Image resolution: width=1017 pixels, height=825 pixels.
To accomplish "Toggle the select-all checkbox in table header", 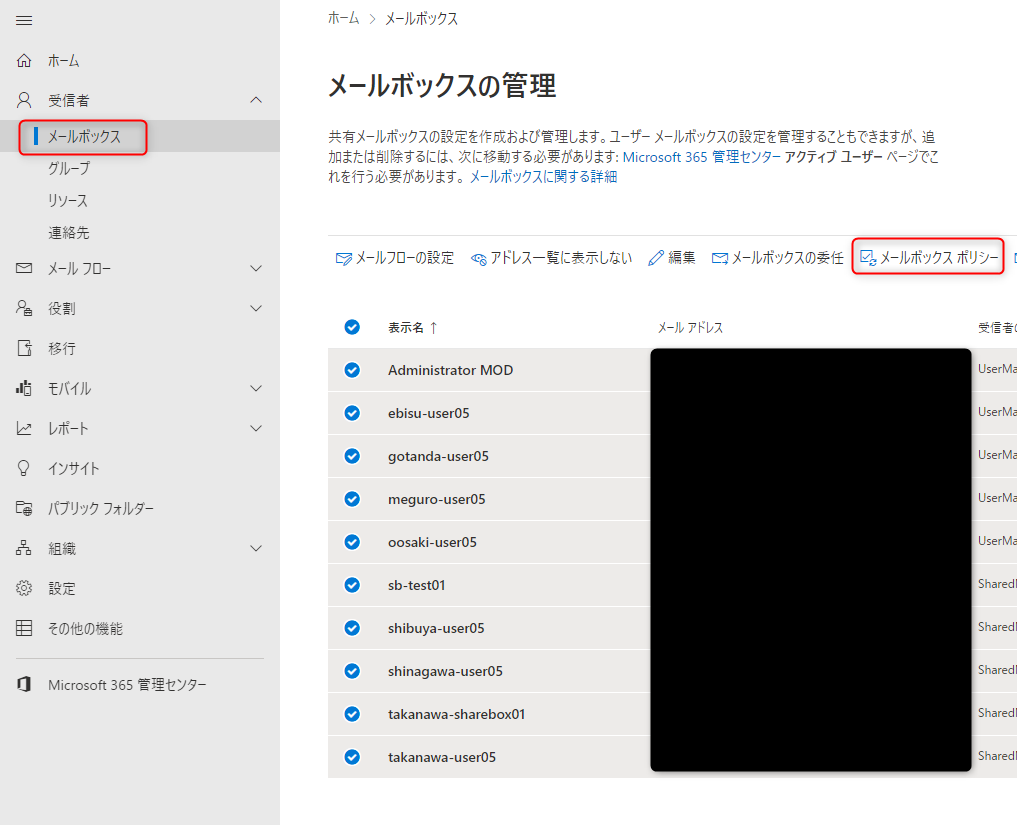I will pyautogui.click(x=353, y=327).
